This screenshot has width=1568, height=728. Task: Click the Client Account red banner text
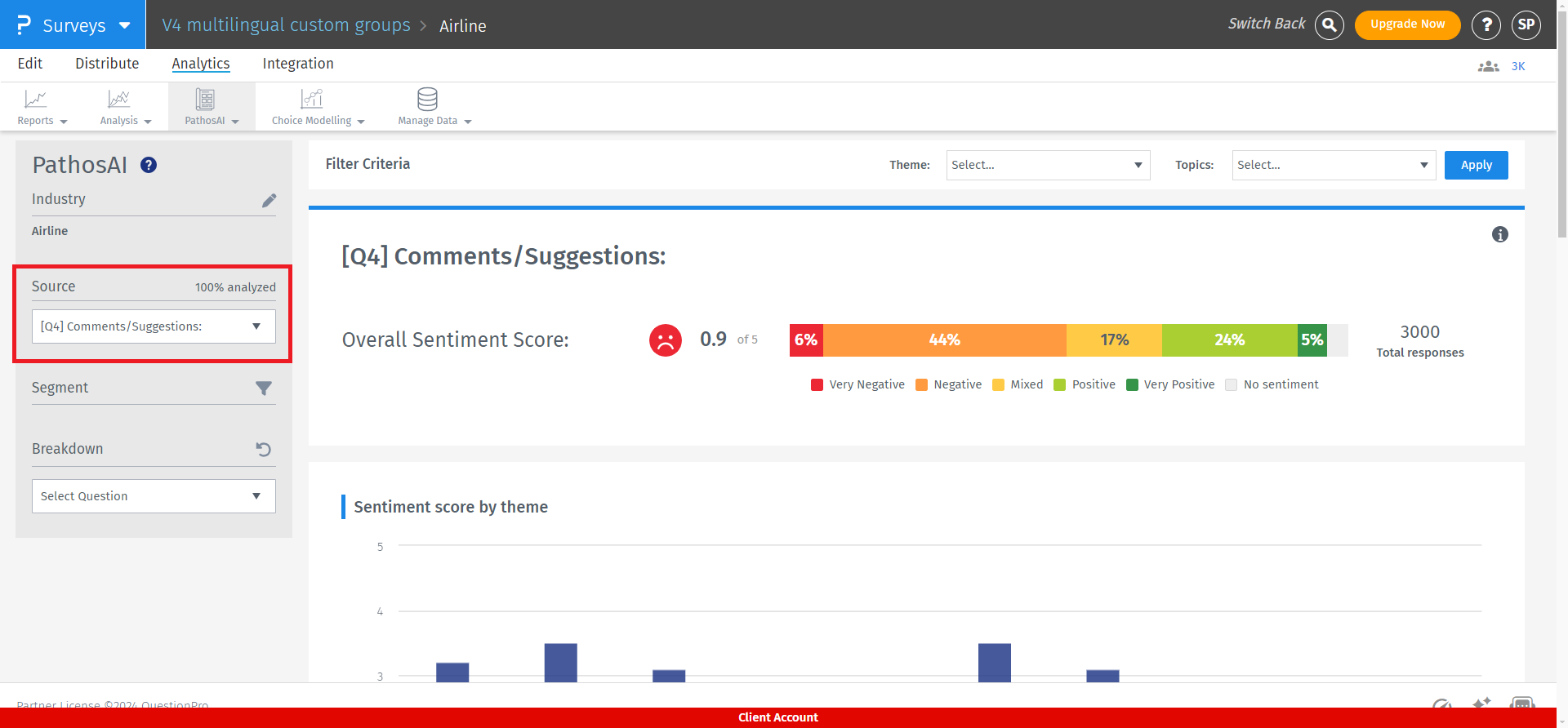click(x=778, y=717)
